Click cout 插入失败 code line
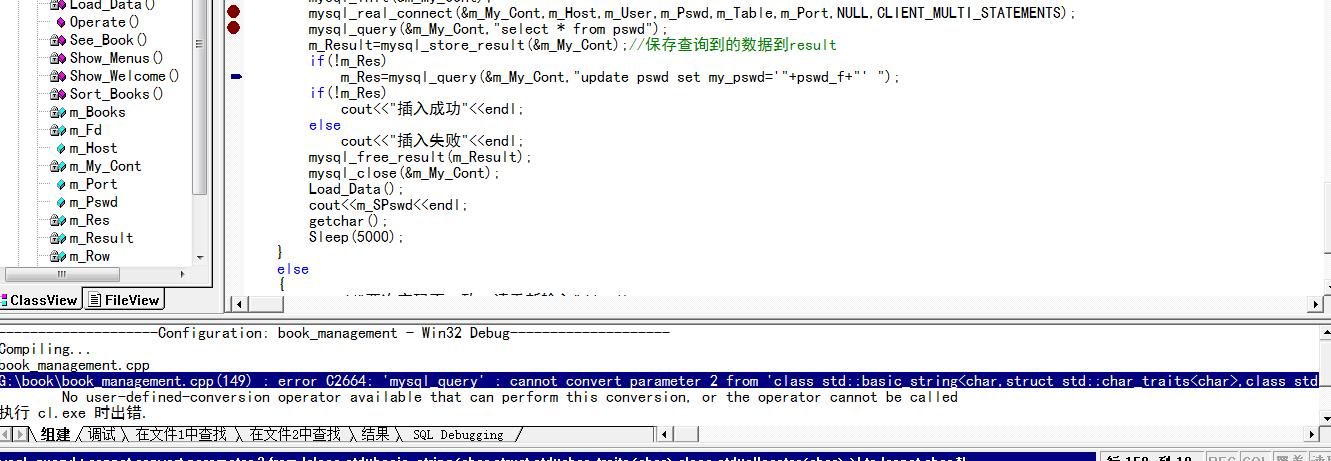Image resolution: width=1331 pixels, height=461 pixels. point(432,141)
